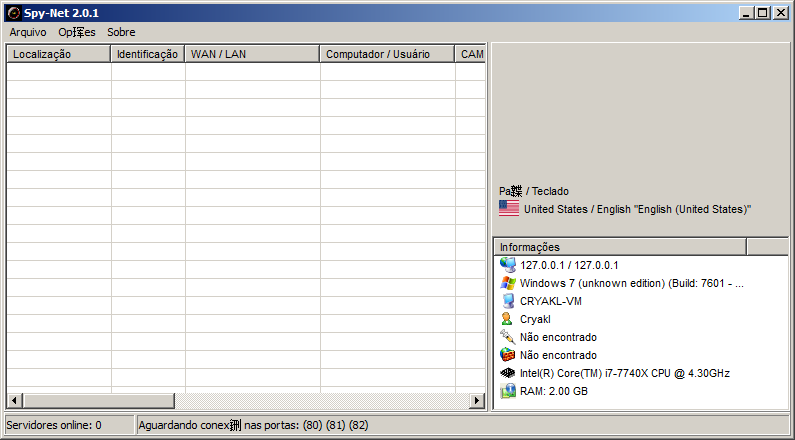Click the WAN / LAN column header
795x440 pixels.
point(252,54)
